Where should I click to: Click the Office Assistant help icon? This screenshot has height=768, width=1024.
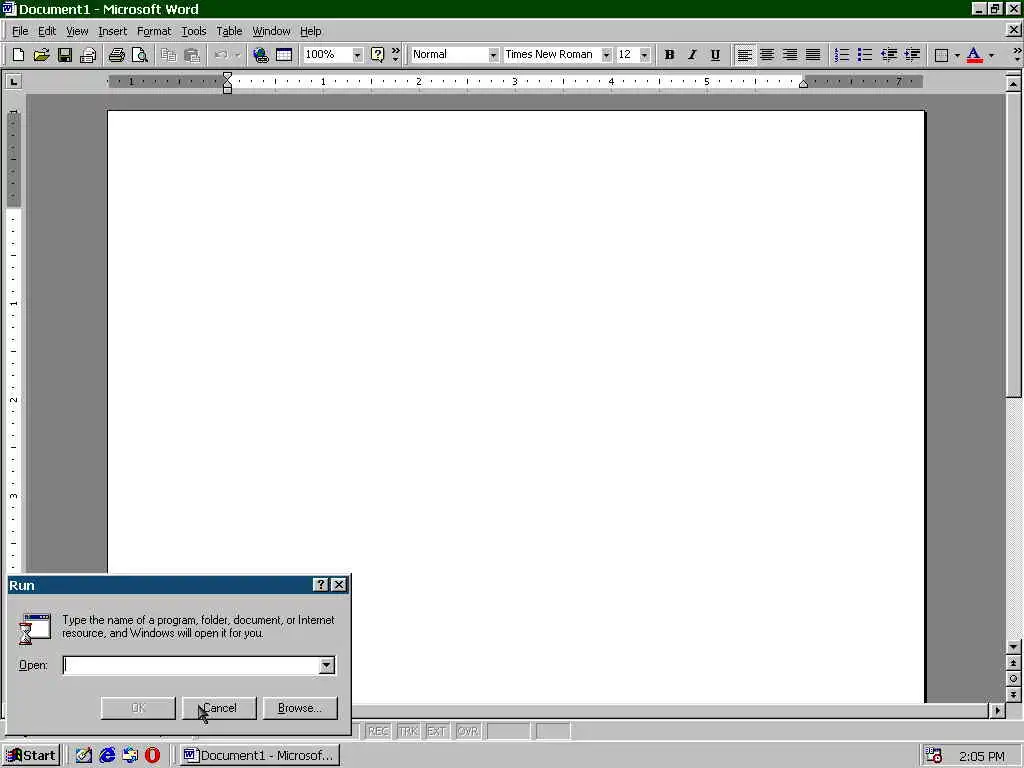pyautogui.click(x=377, y=55)
